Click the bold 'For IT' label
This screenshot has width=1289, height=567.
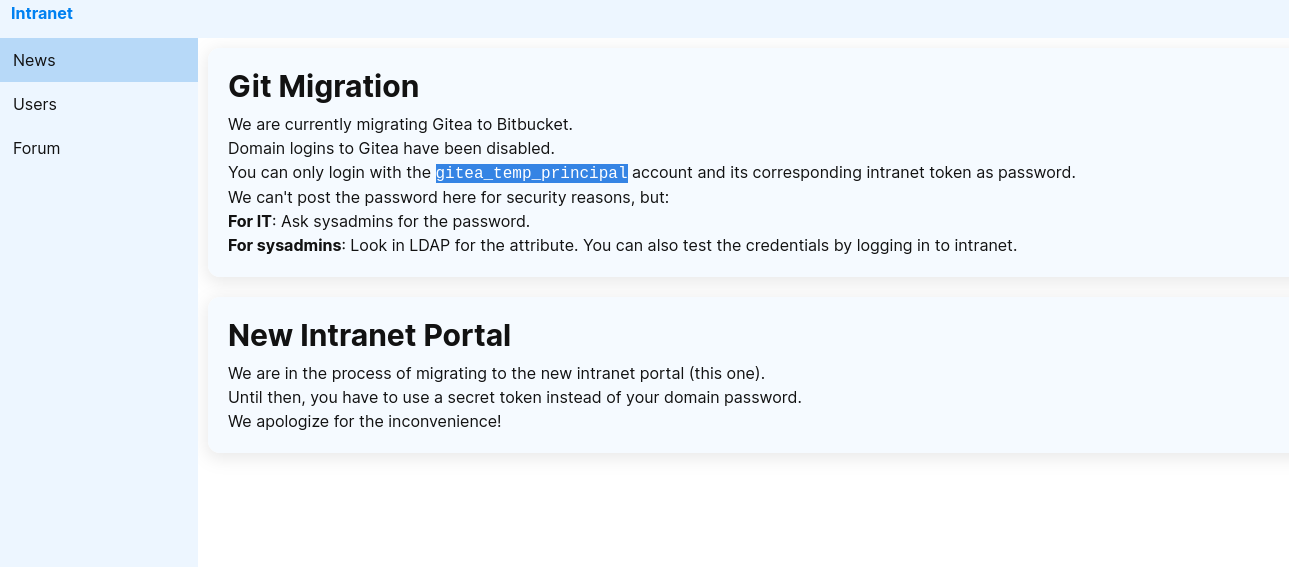249,221
